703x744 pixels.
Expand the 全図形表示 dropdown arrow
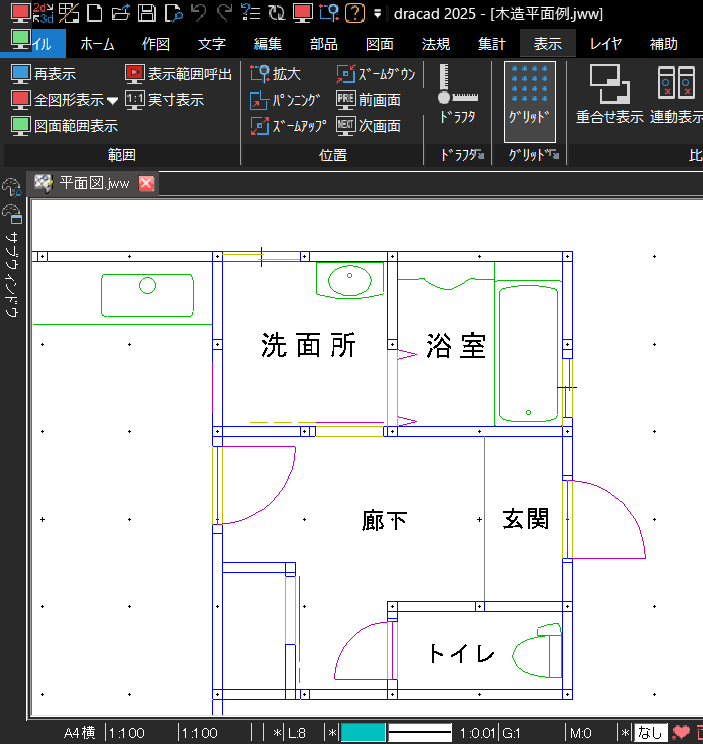pos(112,101)
